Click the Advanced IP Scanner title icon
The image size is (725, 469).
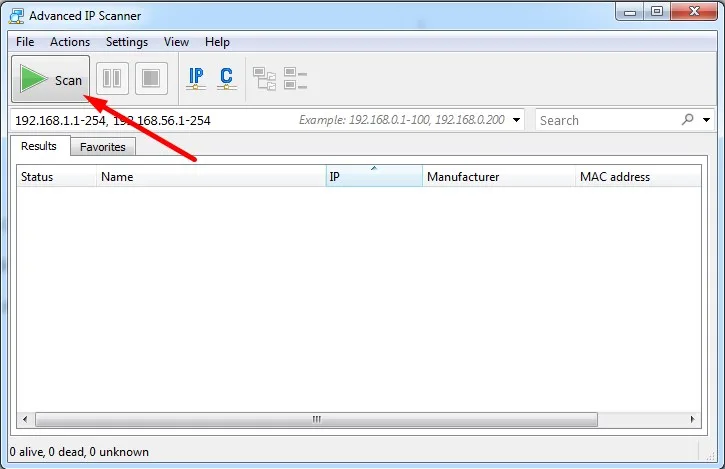point(16,16)
